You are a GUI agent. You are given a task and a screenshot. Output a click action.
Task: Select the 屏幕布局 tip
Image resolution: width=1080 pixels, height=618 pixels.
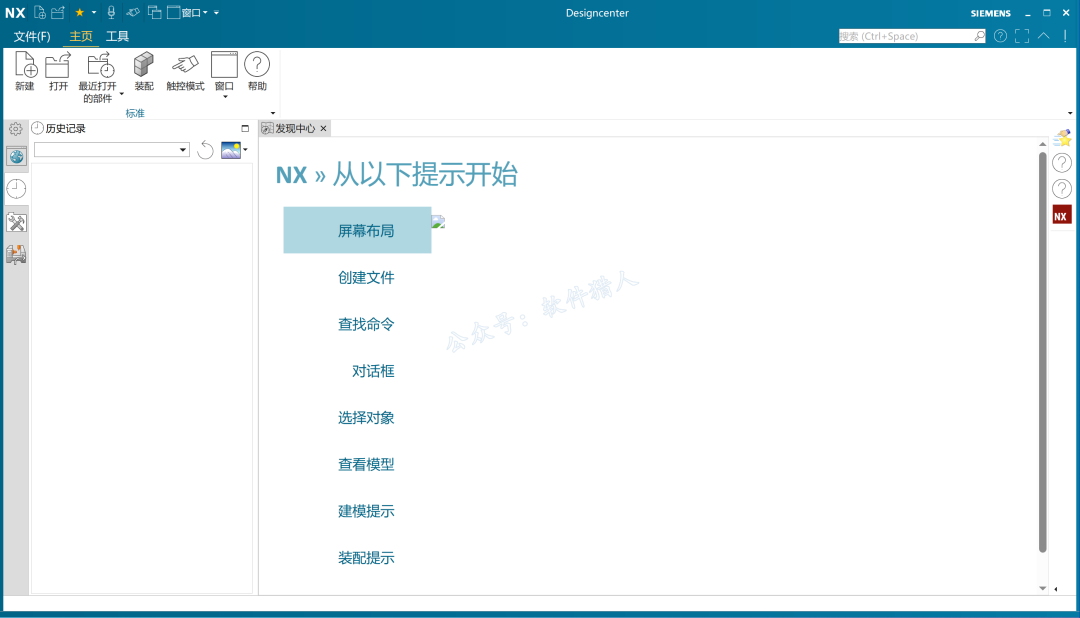point(357,230)
